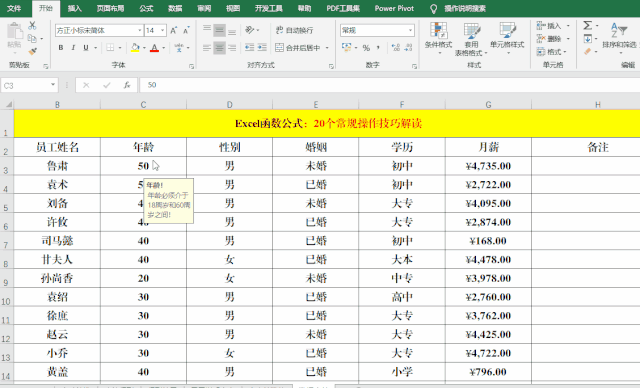Click the Orientation text angle icon
The height and width of the screenshot is (388, 640).
tap(249, 30)
